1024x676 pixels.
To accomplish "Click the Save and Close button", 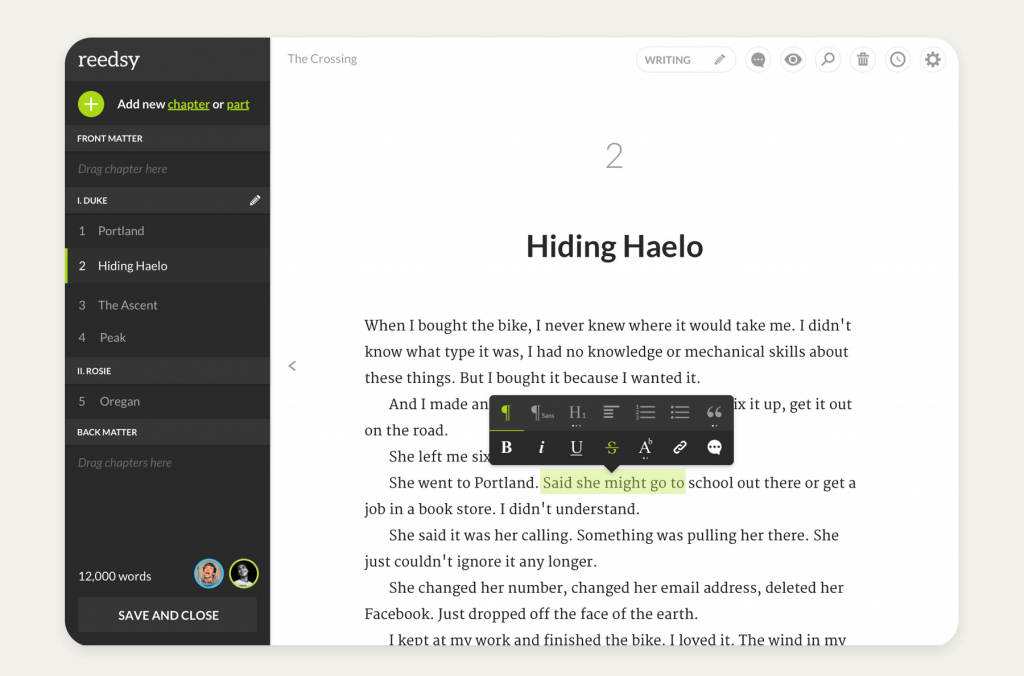I will 168,615.
